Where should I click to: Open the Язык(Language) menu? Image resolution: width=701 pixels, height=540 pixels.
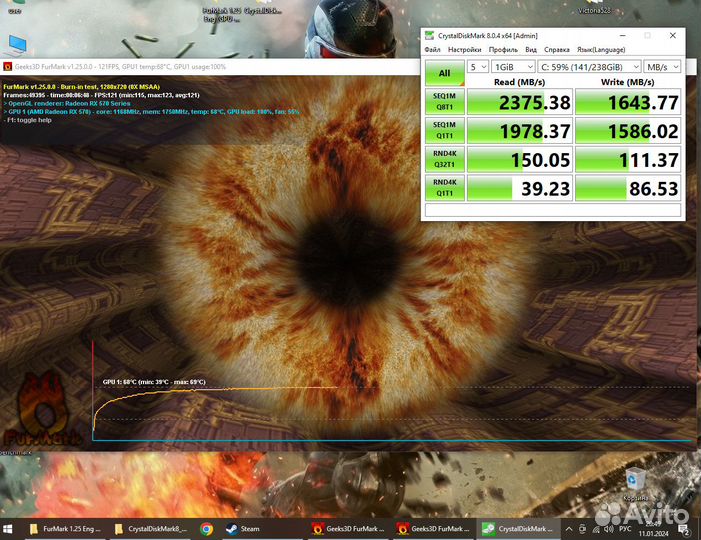point(601,50)
